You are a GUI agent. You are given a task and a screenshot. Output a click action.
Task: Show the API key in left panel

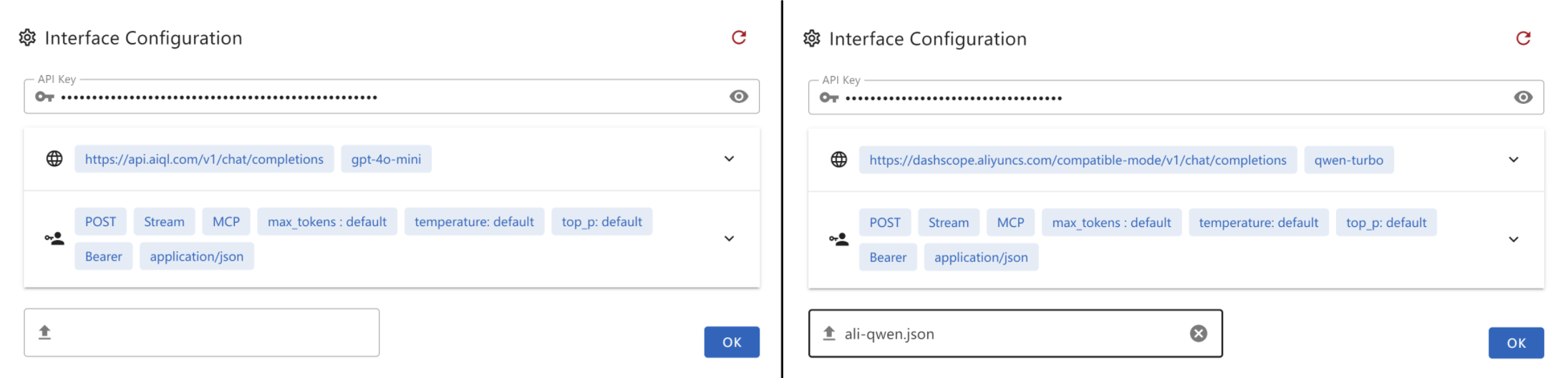[x=738, y=97]
